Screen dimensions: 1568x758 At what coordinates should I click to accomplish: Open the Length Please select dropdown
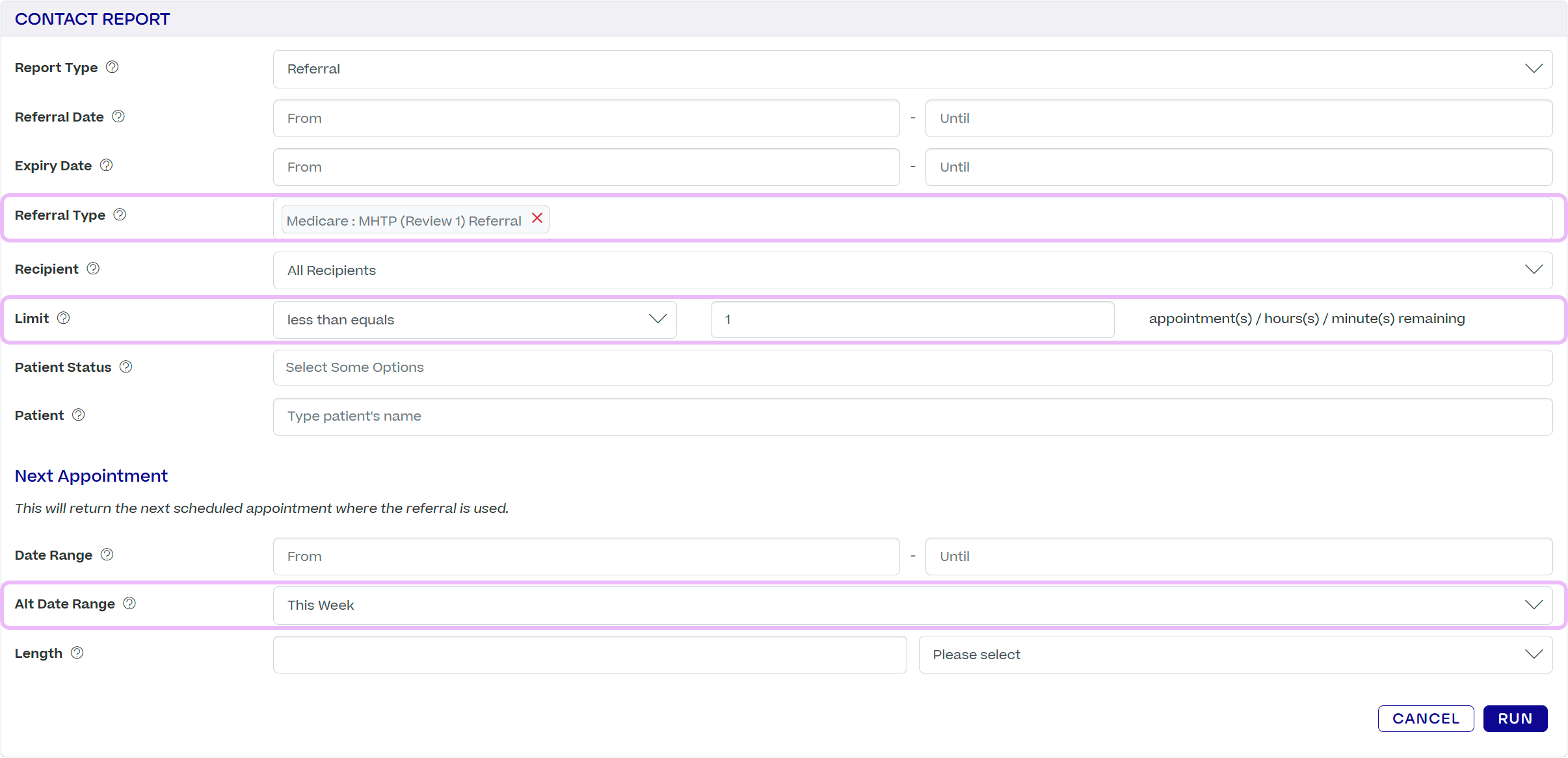click(1234, 655)
